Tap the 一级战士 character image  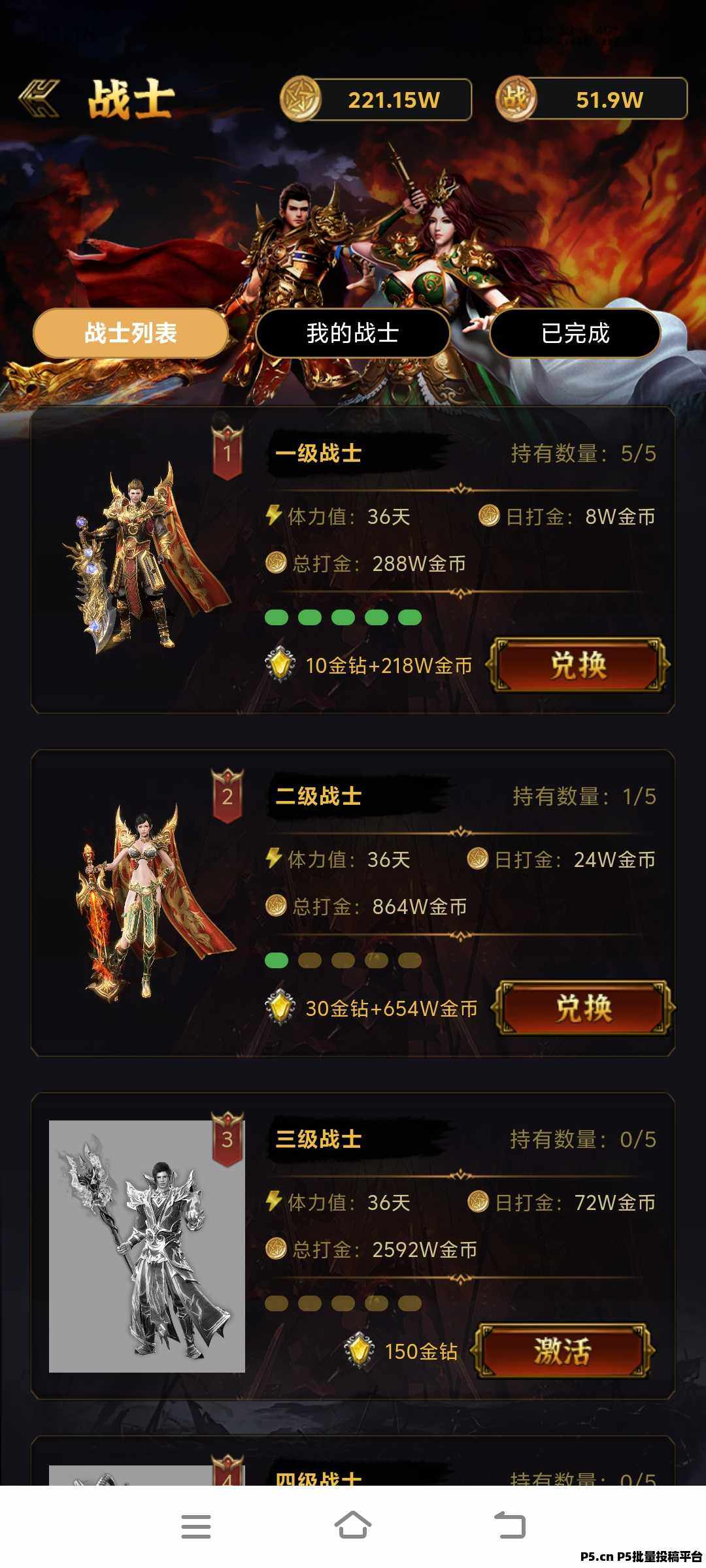147,559
